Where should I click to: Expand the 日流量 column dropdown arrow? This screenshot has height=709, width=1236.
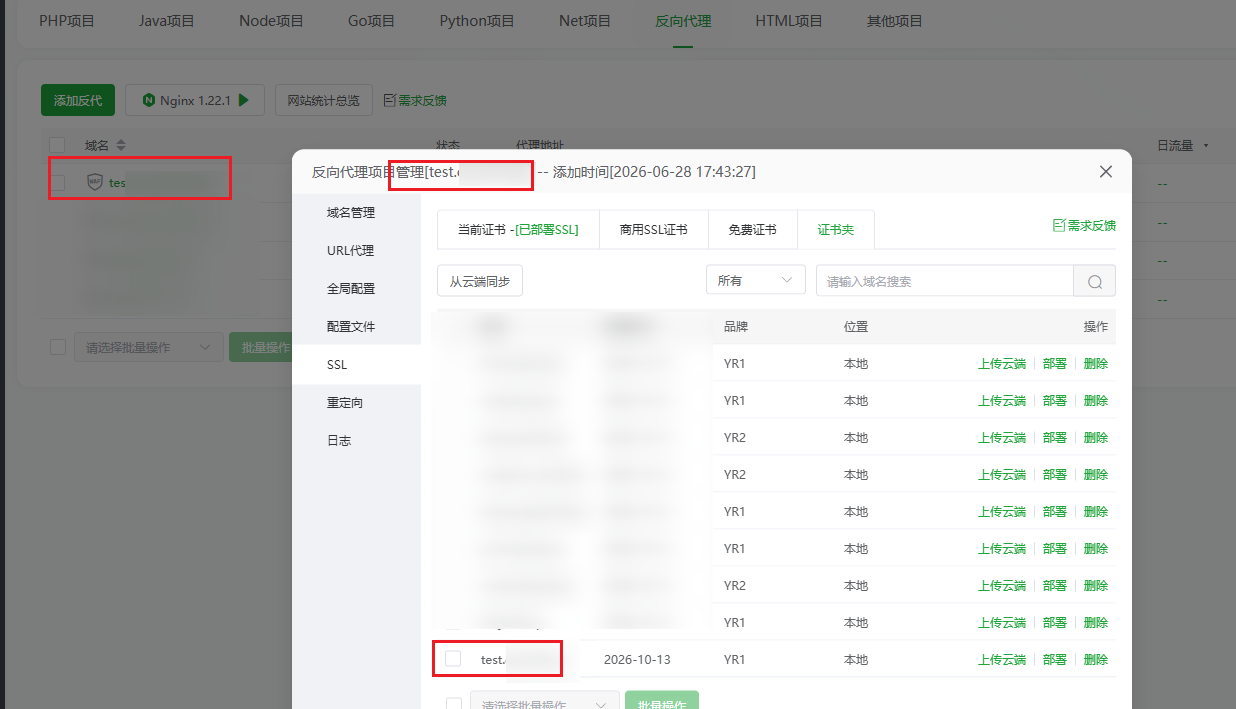click(x=1206, y=146)
